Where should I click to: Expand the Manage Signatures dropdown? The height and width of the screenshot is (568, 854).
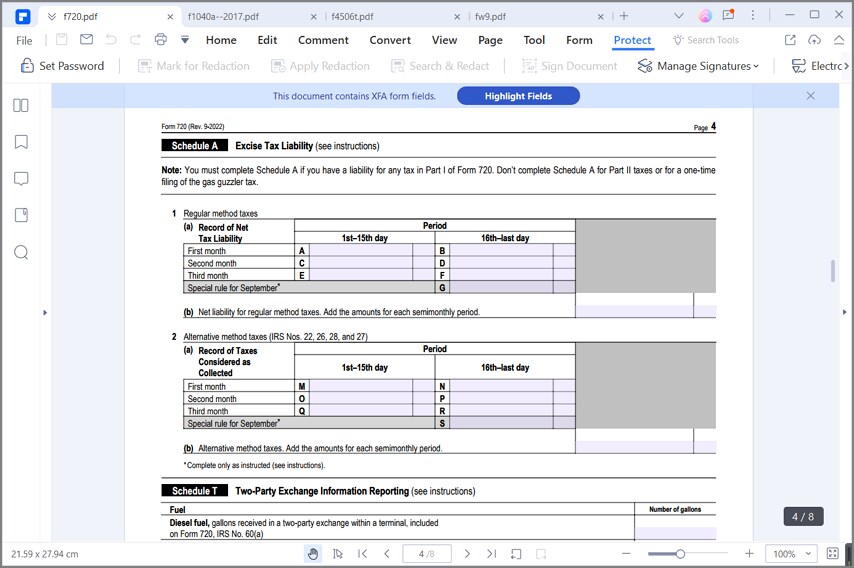(x=698, y=66)
